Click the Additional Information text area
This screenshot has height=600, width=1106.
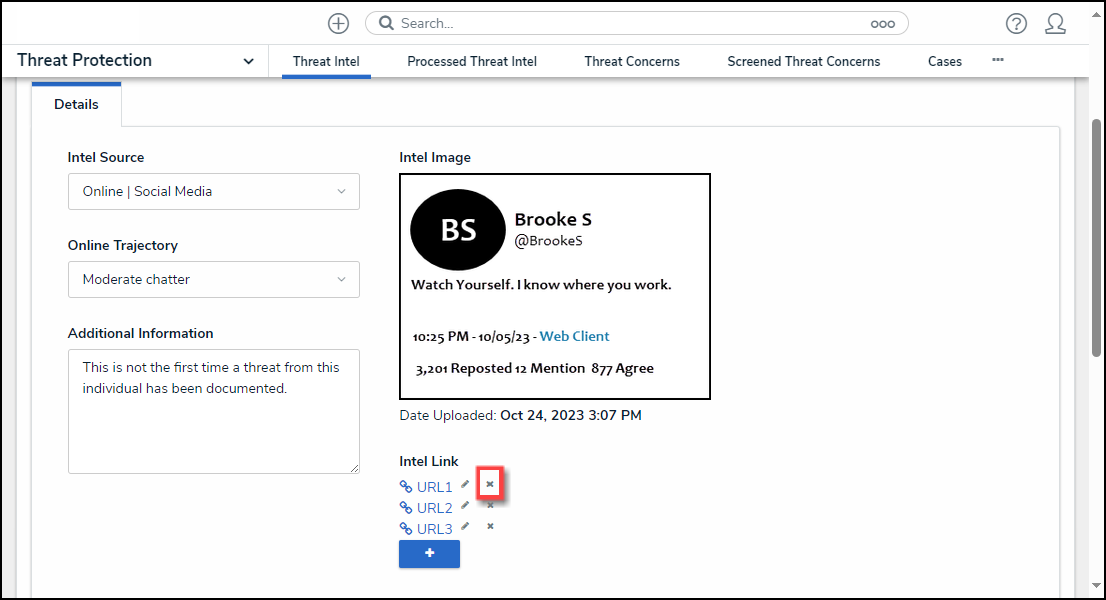click(214, 411)
